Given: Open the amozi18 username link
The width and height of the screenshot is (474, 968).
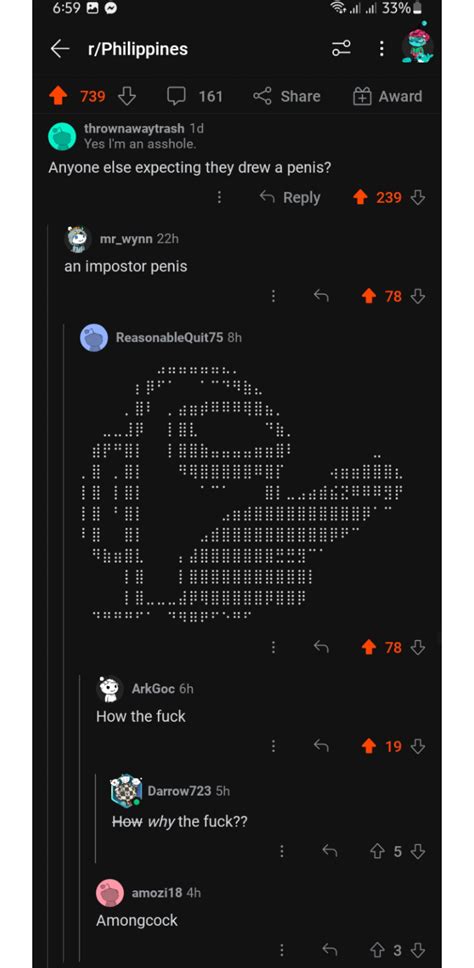Looking at the screenshot, I should [x=157, y=893].
